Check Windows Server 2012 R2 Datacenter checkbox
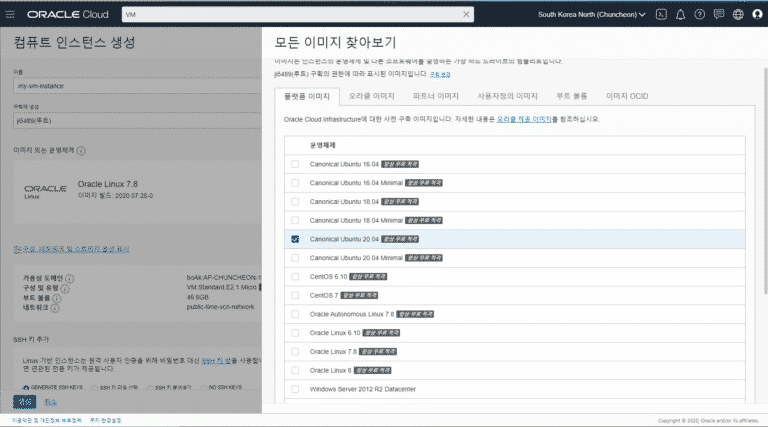The image size is (768, 427). click(x=295, y=389)
